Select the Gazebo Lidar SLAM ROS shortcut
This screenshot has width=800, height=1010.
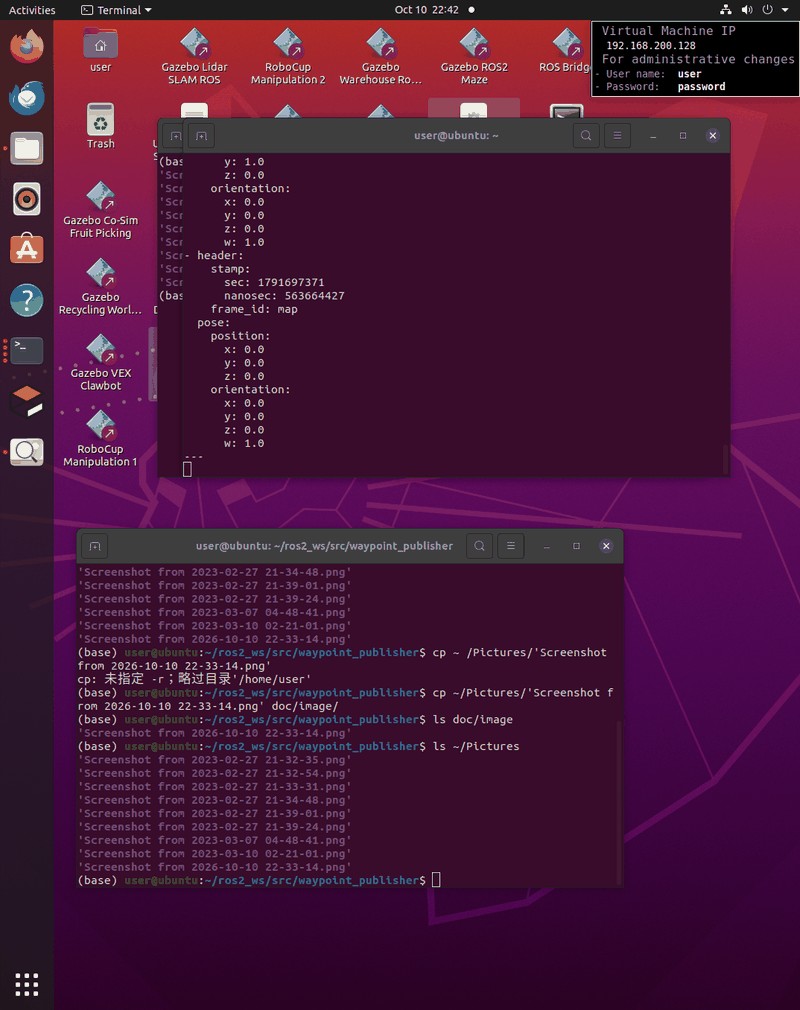(x=194, y=57)
